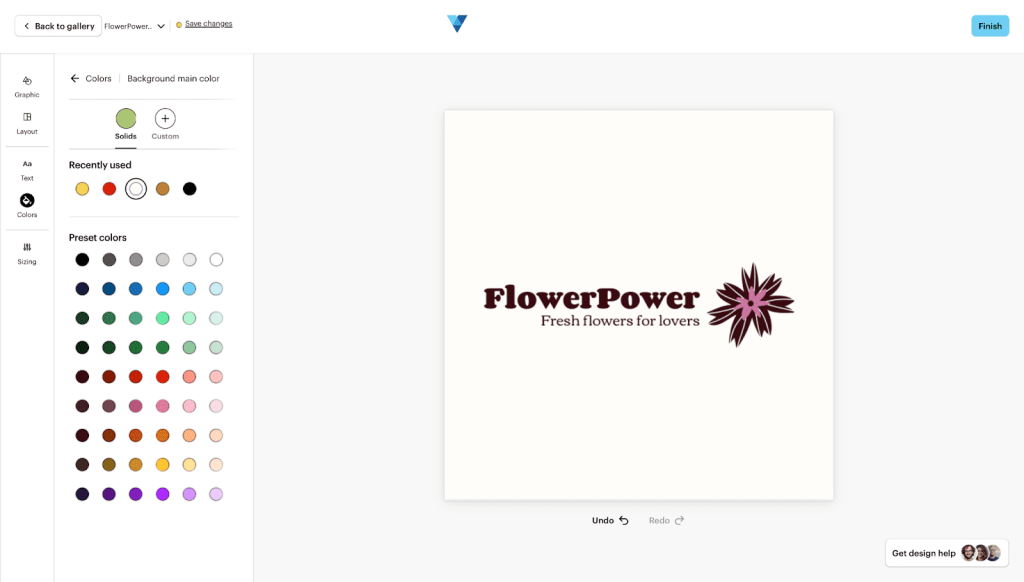Open the Text panel
The image size is (1024, 582).
[x=27, y=171]
